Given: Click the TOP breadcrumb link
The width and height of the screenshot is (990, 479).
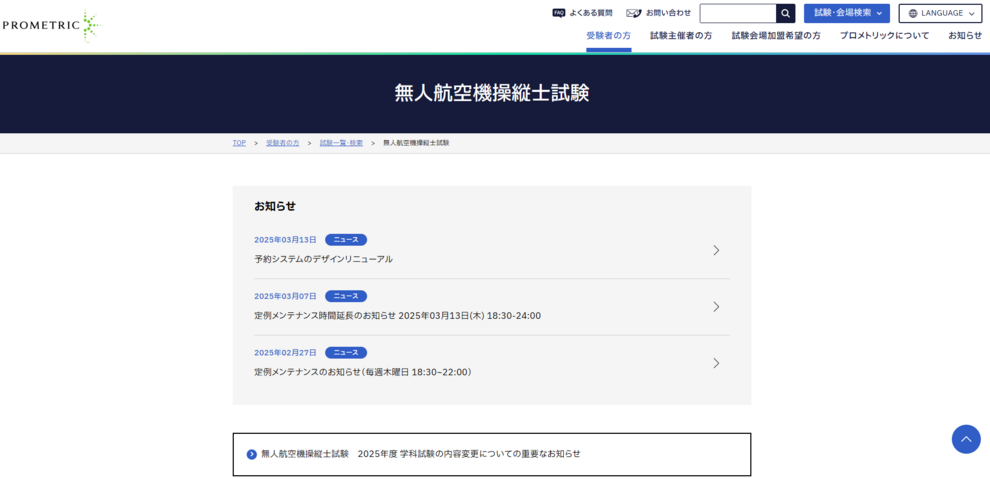Looking at the screenshot, I should 239,143.
